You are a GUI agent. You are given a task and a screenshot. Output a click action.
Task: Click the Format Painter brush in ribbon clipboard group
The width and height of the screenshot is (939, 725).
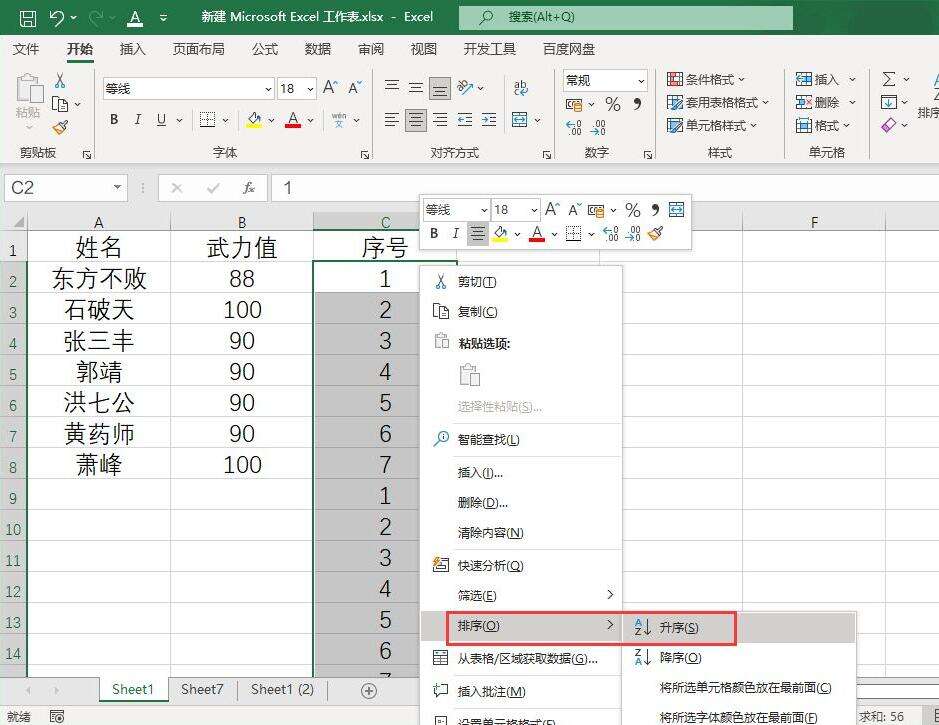(x=60, y=127)
